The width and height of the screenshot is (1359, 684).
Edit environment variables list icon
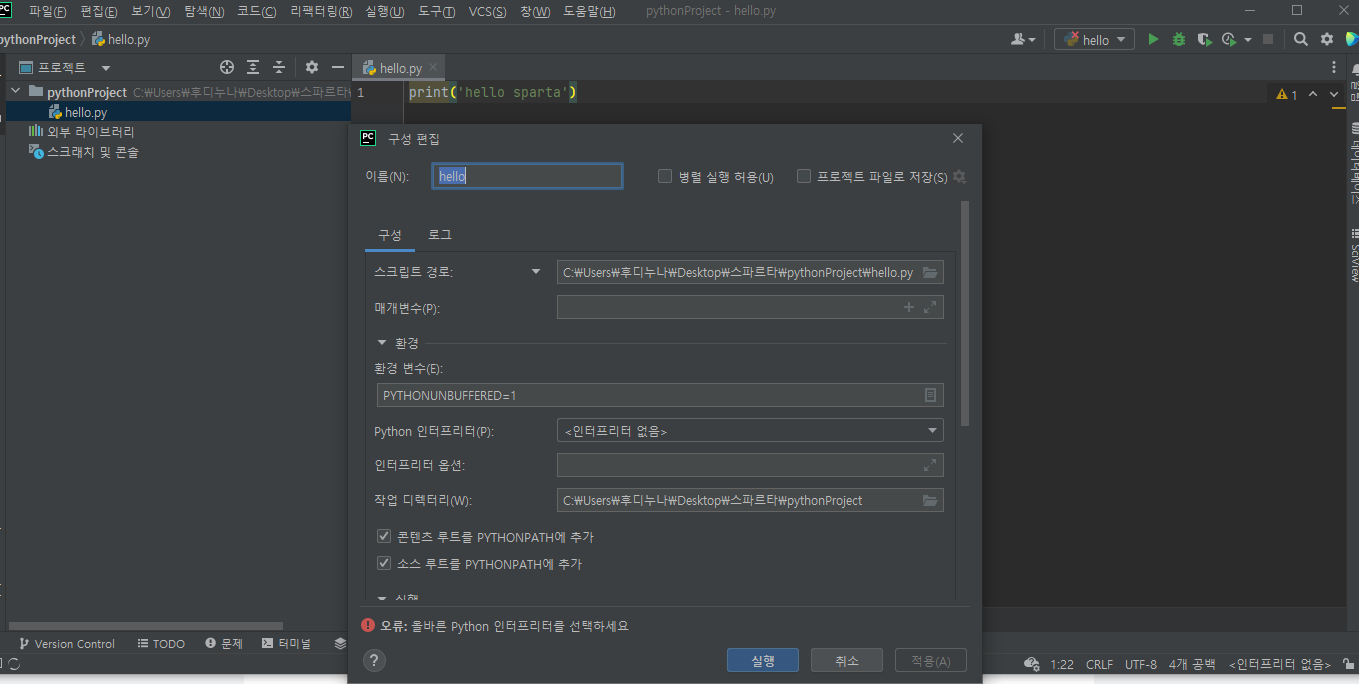click(930, 395)
